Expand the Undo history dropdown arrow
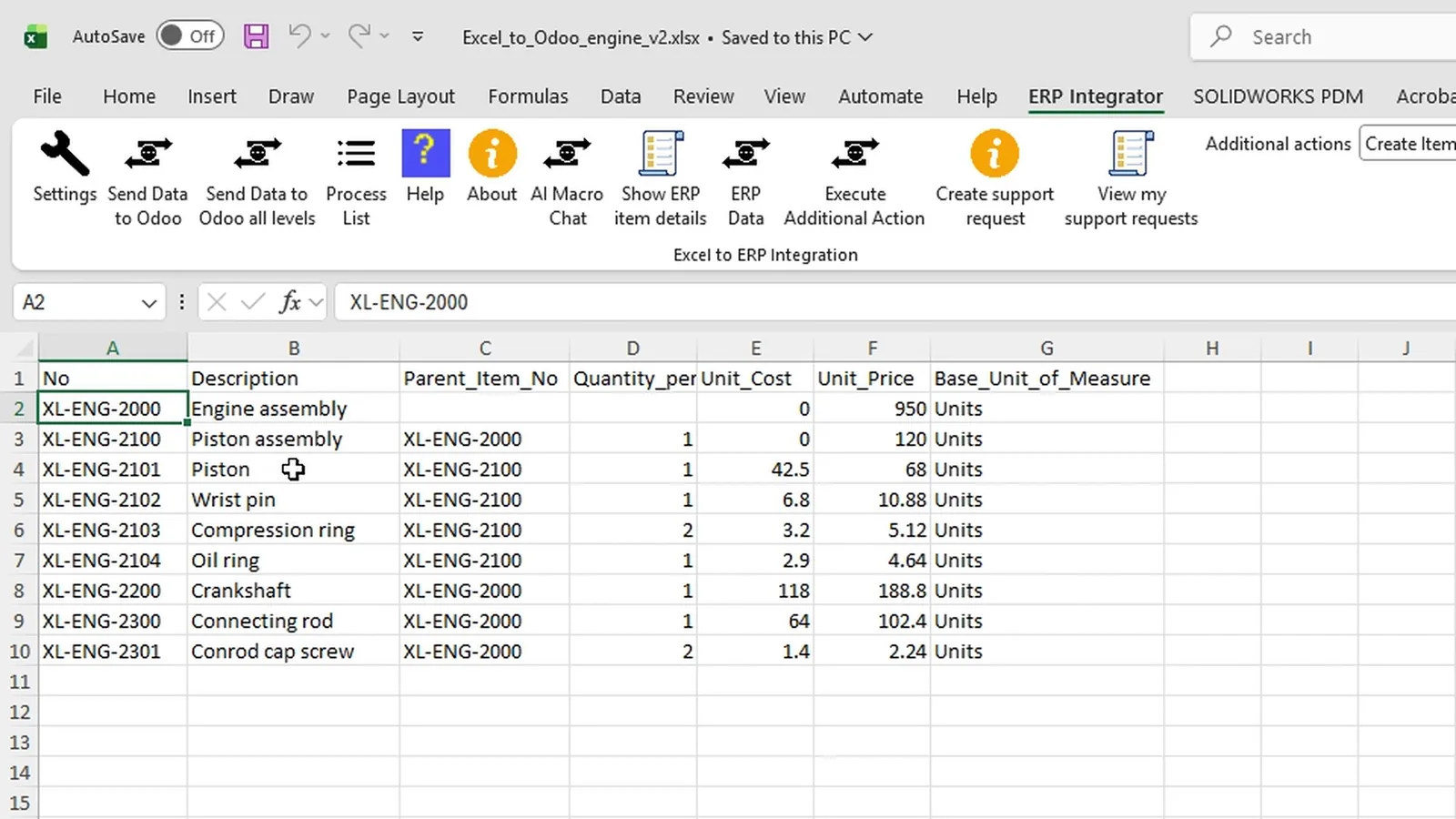 pyautogui.click(x=325, y=36)
